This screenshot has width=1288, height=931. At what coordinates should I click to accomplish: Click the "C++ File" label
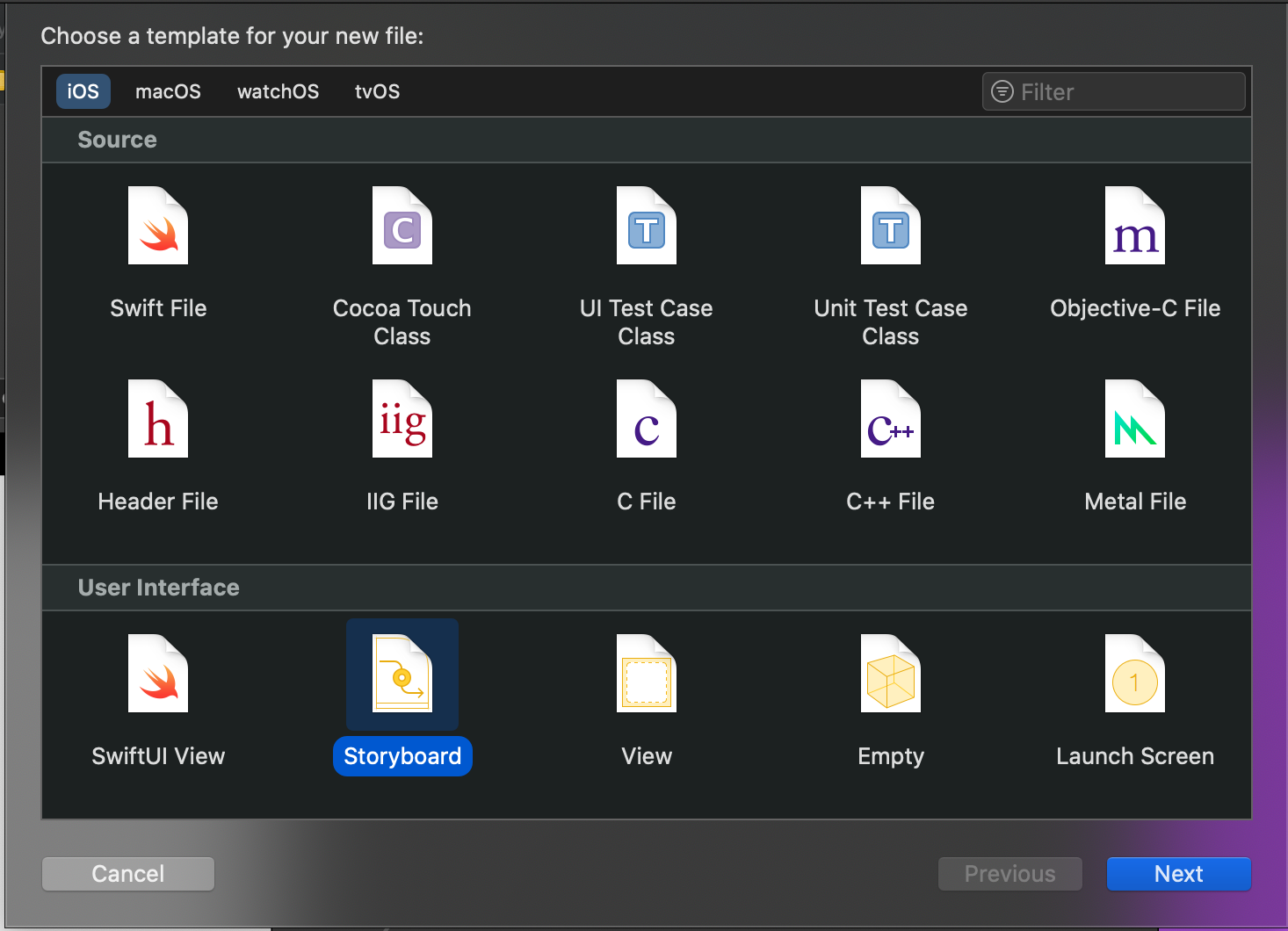click(x=891, y=502)
